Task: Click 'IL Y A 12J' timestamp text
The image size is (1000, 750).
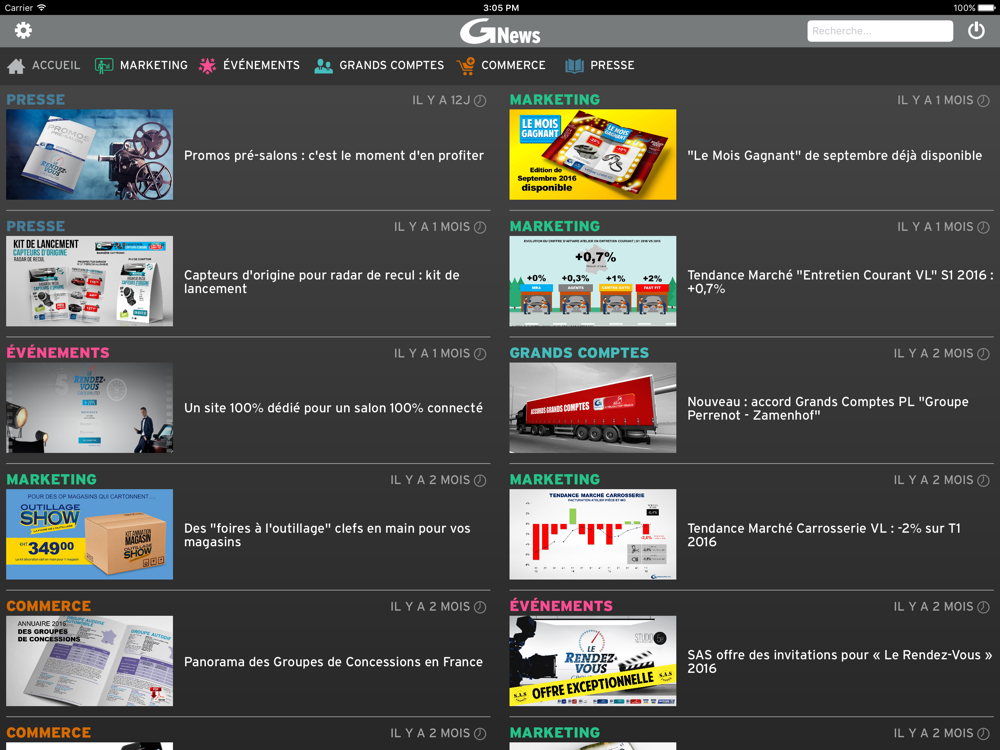Action: point(441,100)
